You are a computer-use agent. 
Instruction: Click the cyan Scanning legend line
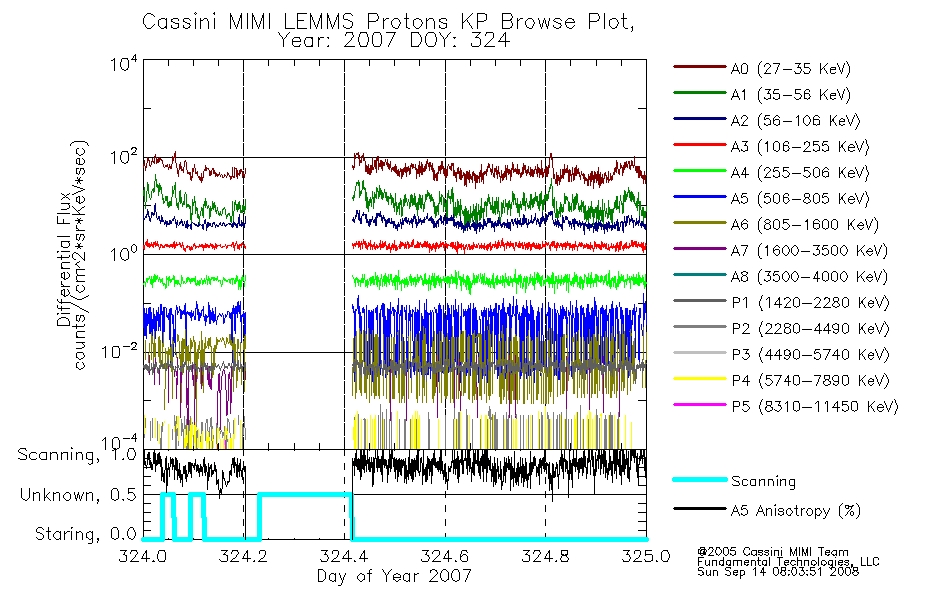[700, 479]
